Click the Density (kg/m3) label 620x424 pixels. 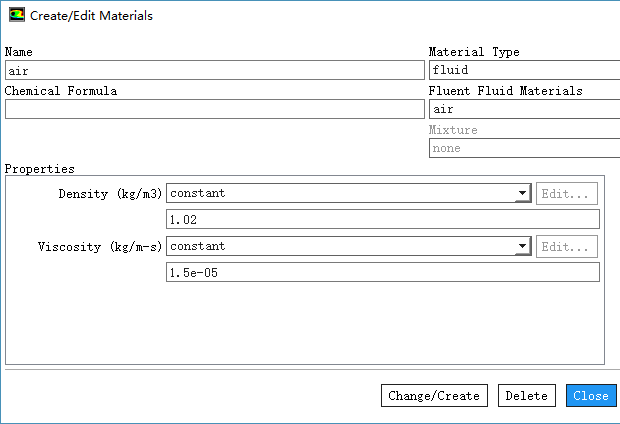point(110,194)
